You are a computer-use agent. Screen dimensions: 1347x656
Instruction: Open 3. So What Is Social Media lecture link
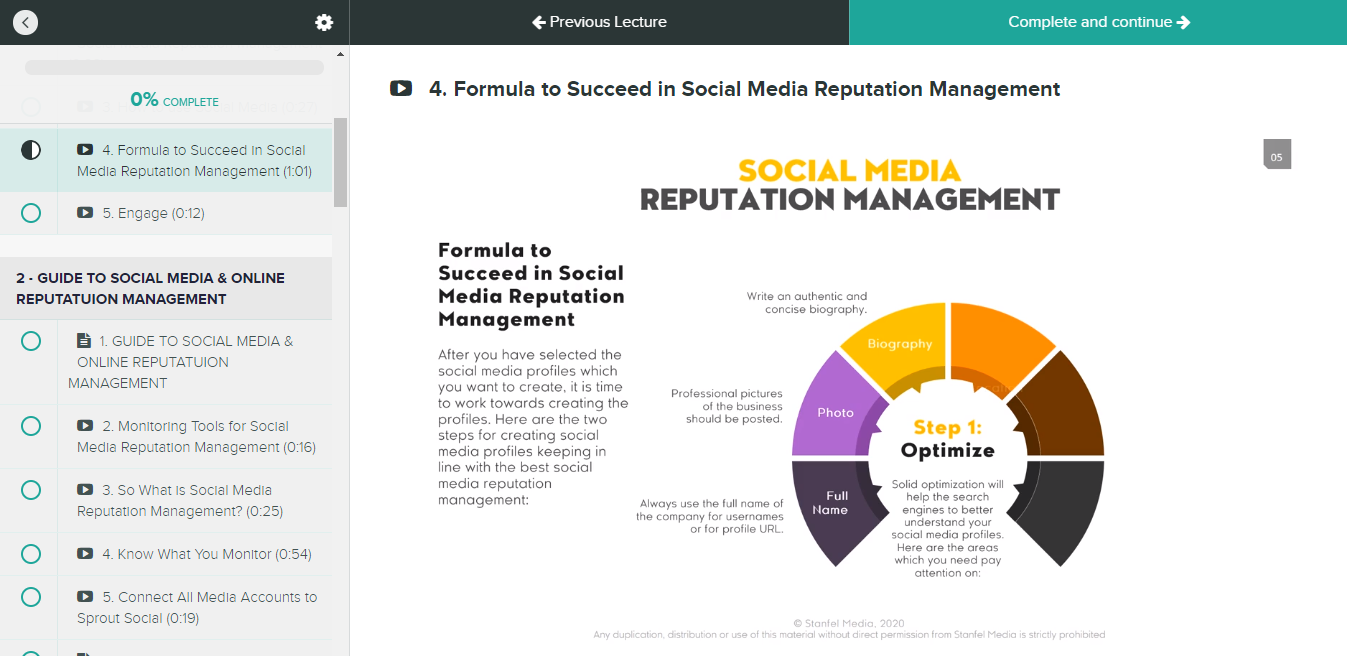point(180,500)
